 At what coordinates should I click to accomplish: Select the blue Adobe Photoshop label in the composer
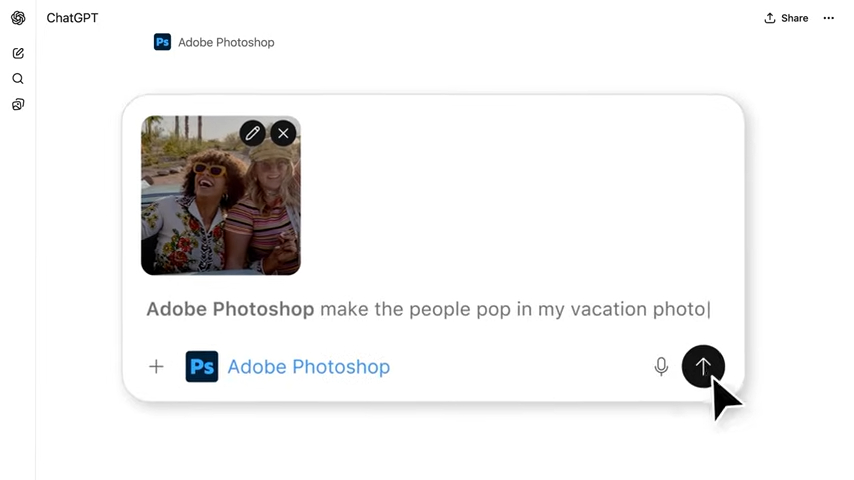pyautogui.click(x=308, y=367)
